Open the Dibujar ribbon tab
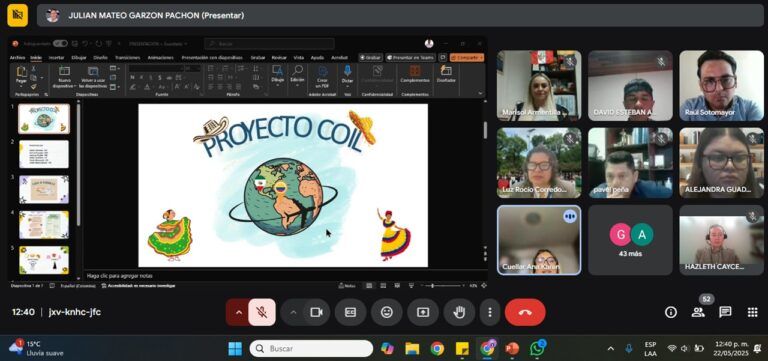This screenshot has width=768, height=361. pos(79,58)
